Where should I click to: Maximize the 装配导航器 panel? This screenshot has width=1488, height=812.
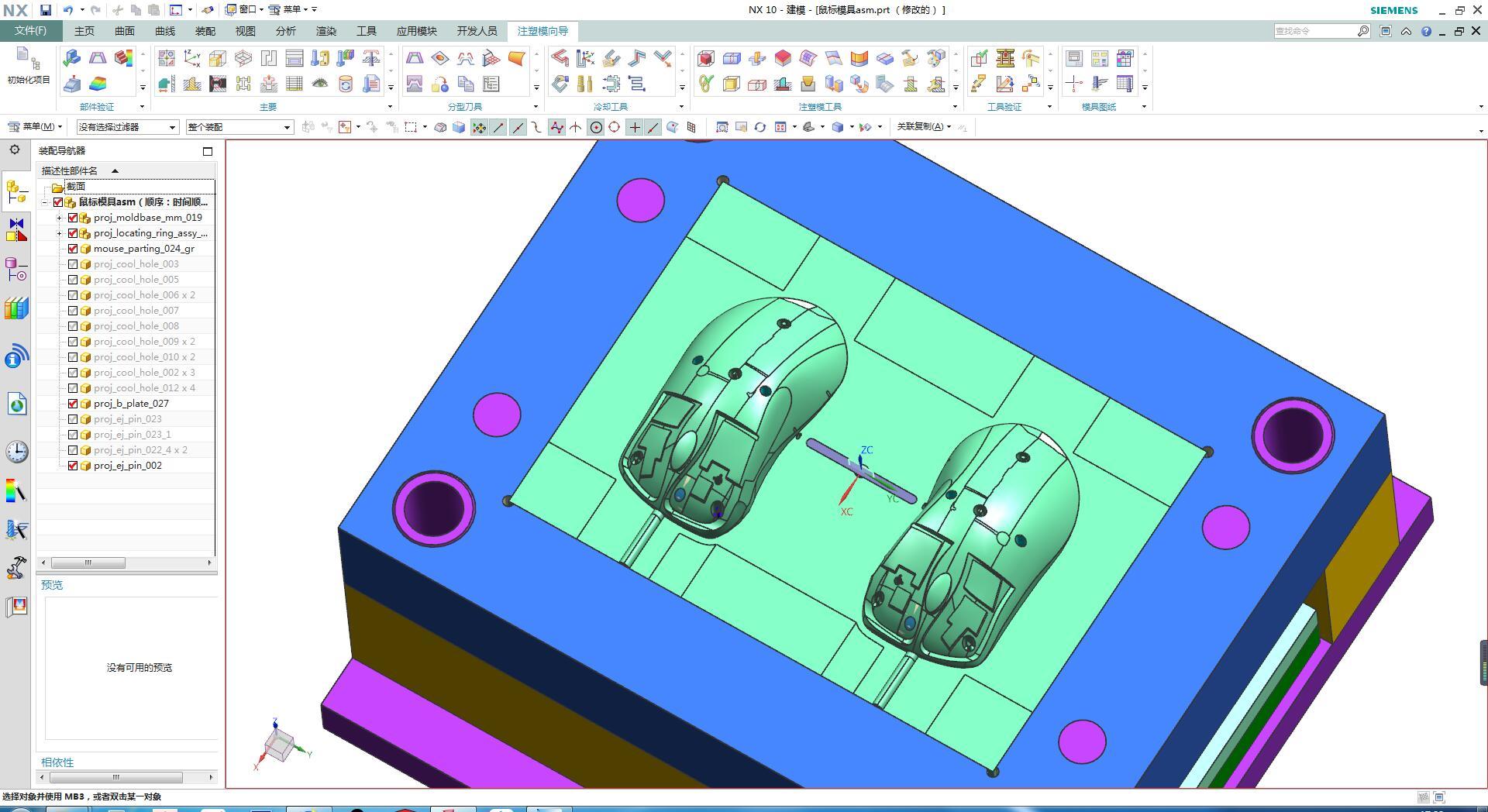point(208,151)
